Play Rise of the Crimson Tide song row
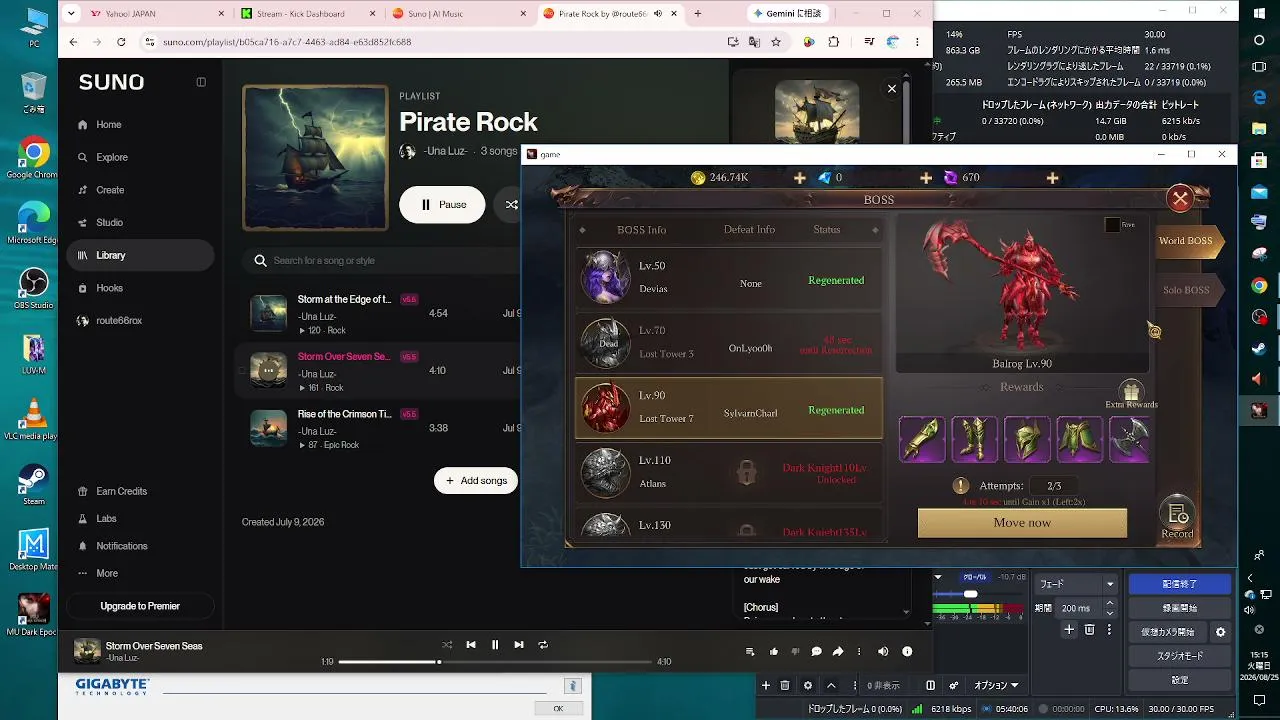The image size is (1280, 720). click(380, 428)
